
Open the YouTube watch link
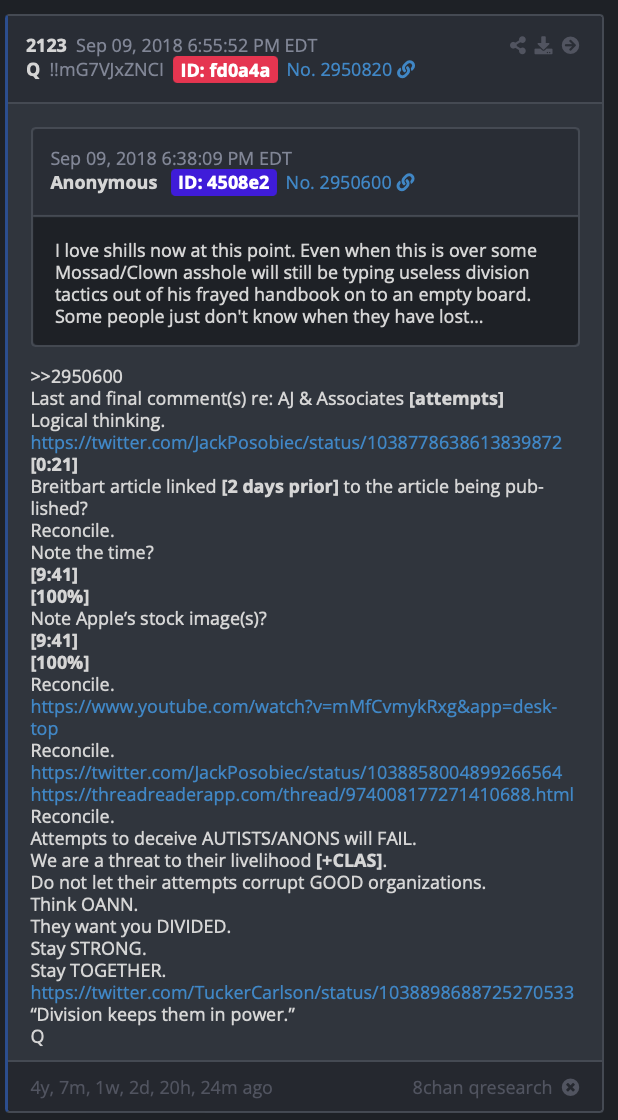(294, 718)
